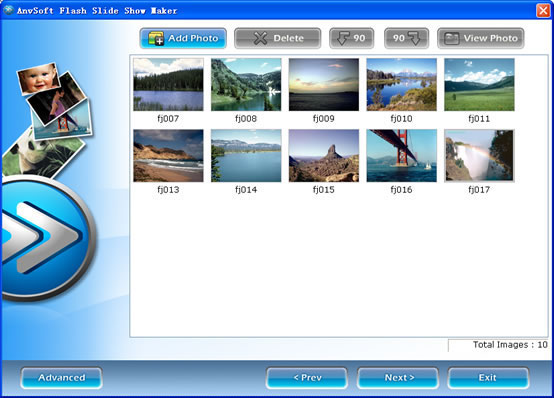Select the fj016 bridge thumbnail
Screen dimensions: 554x398
(401, 156)
